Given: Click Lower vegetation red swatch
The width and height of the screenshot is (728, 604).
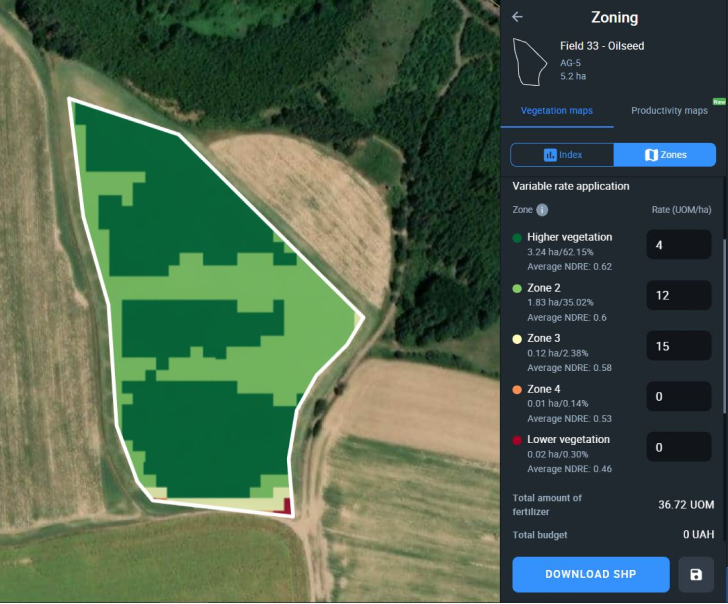Looking at the screenshot, I should (x=517, y=440).
